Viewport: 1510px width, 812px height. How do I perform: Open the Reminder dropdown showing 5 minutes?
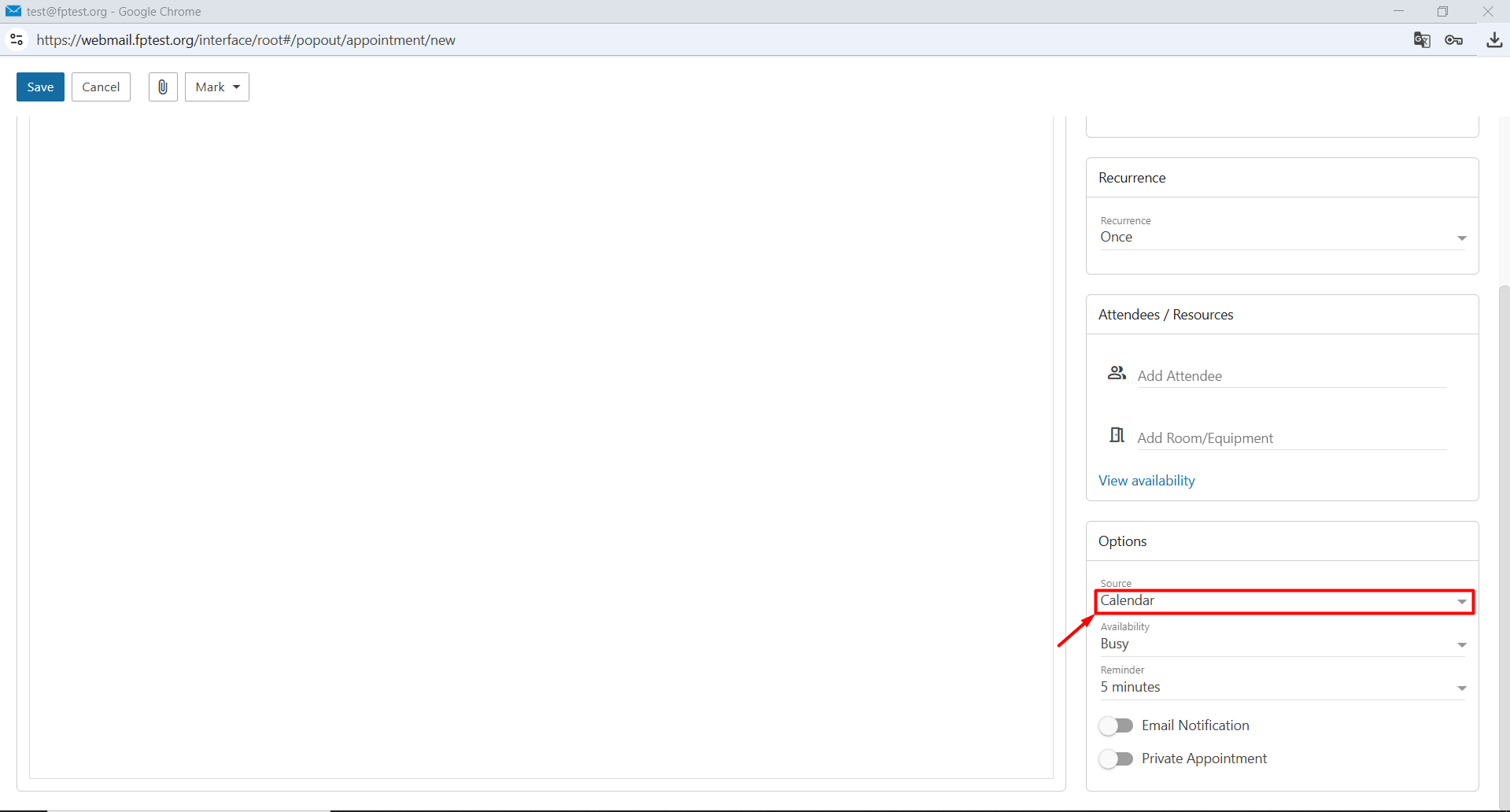tap(1283, 688)
